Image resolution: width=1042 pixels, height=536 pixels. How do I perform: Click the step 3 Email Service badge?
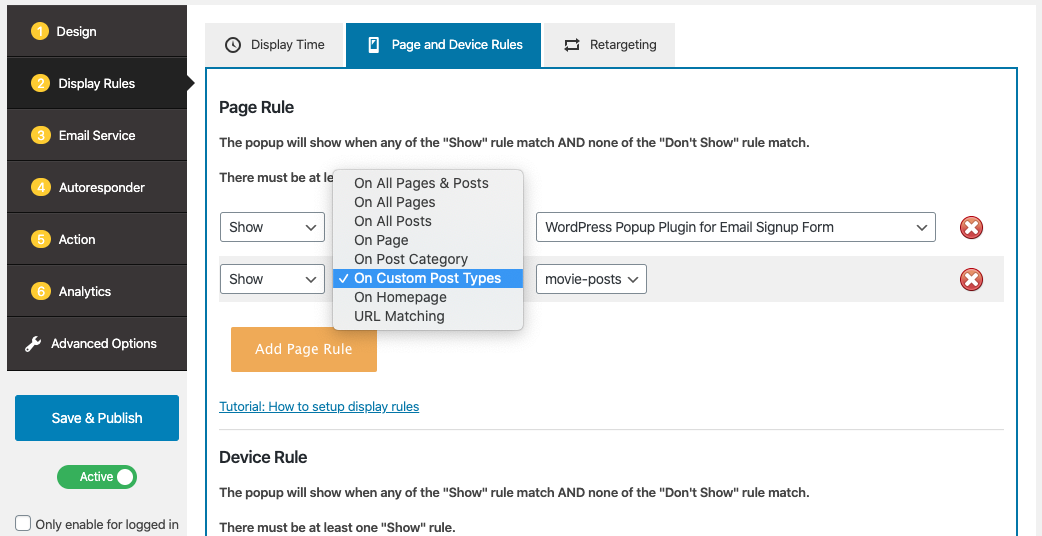(40, 135)
